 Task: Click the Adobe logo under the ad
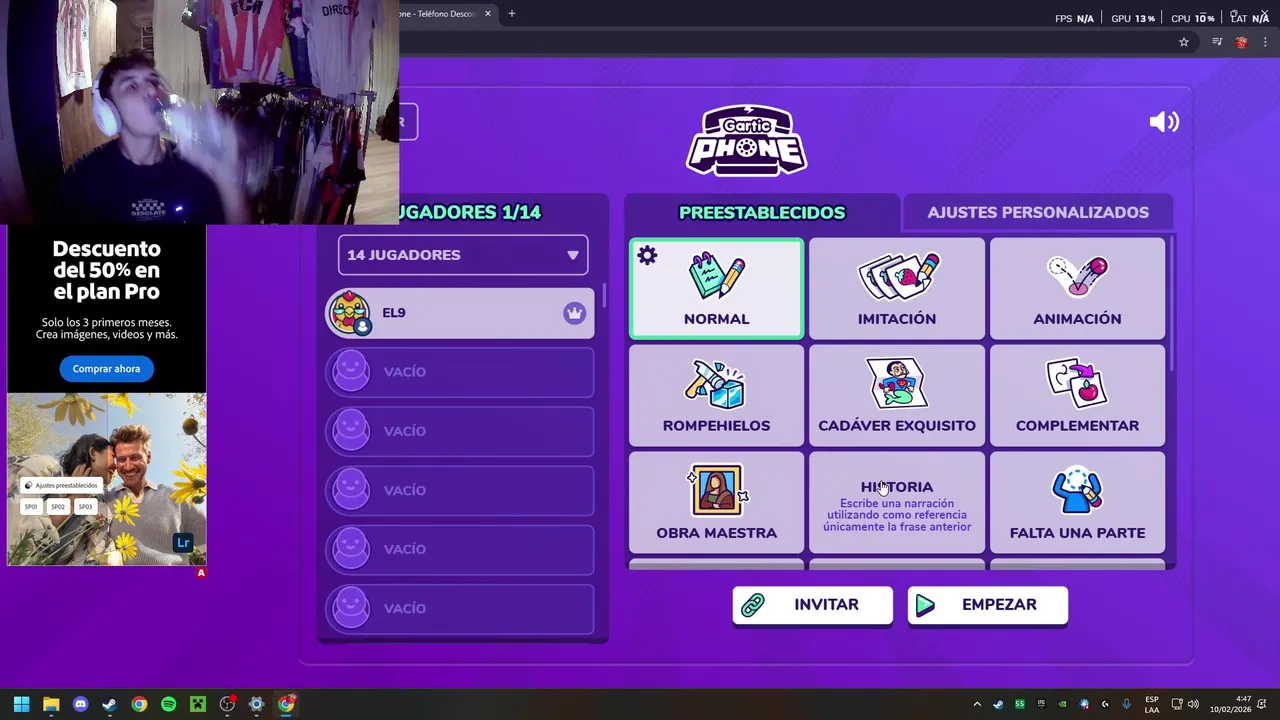201,573
